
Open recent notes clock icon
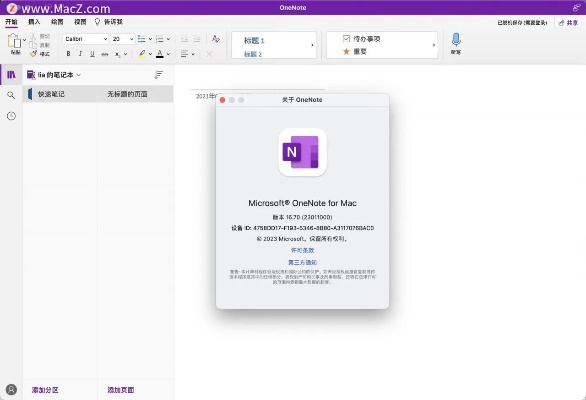pyautogui.click(x=12, y=116)
